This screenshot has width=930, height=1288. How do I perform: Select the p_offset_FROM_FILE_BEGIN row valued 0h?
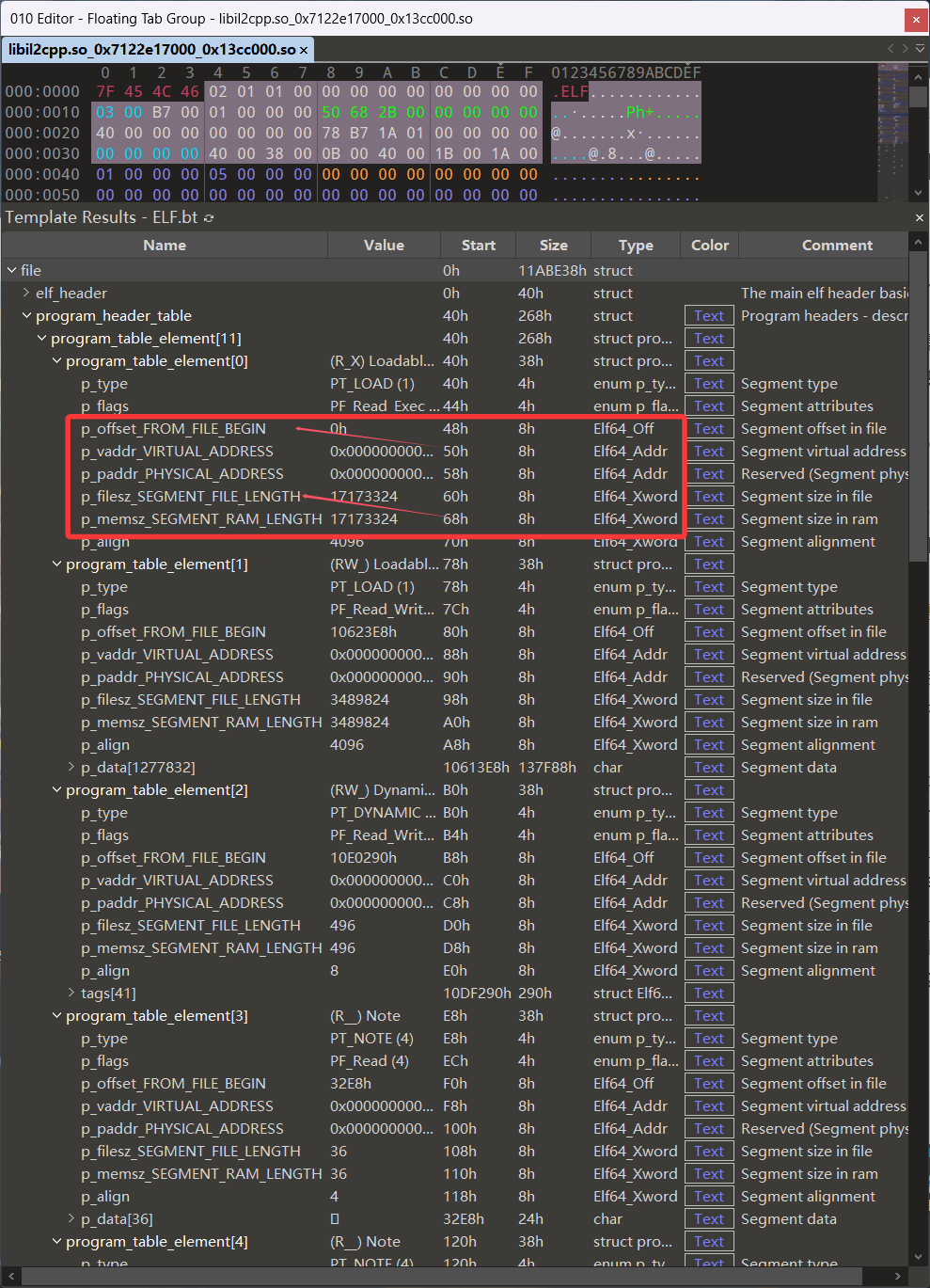tap(455, 429)
